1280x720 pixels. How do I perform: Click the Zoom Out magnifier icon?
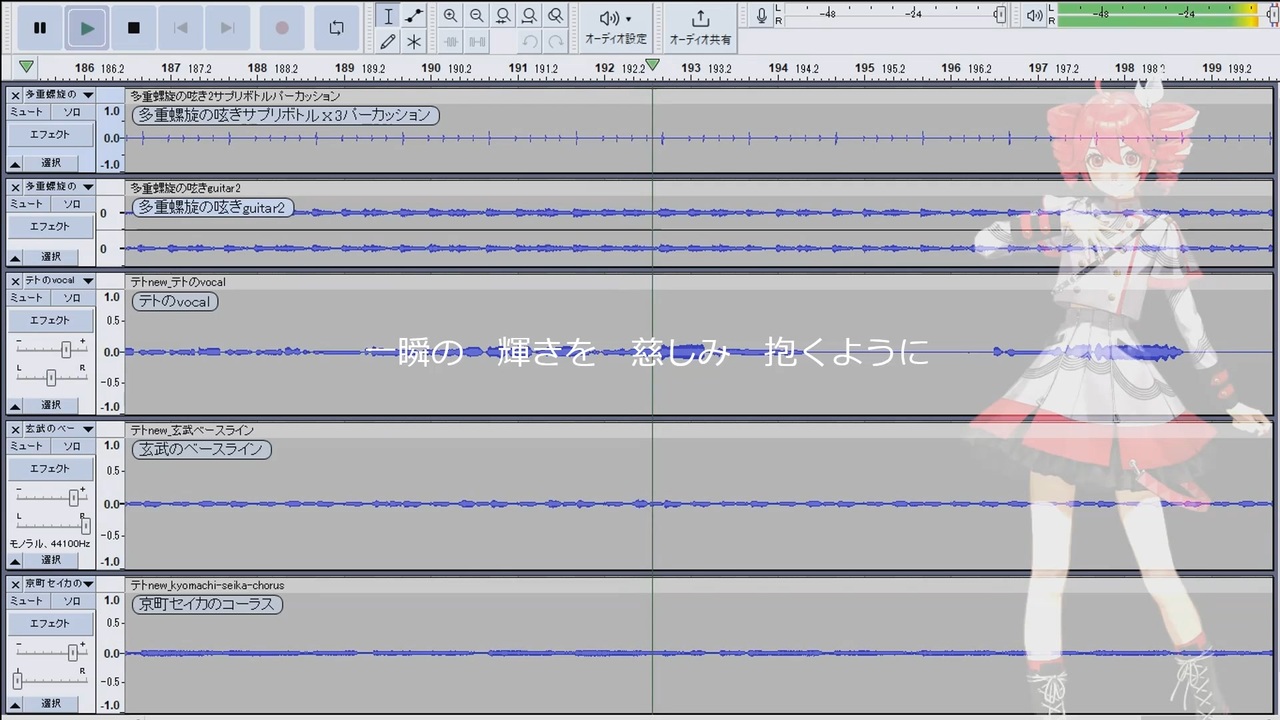477,15
